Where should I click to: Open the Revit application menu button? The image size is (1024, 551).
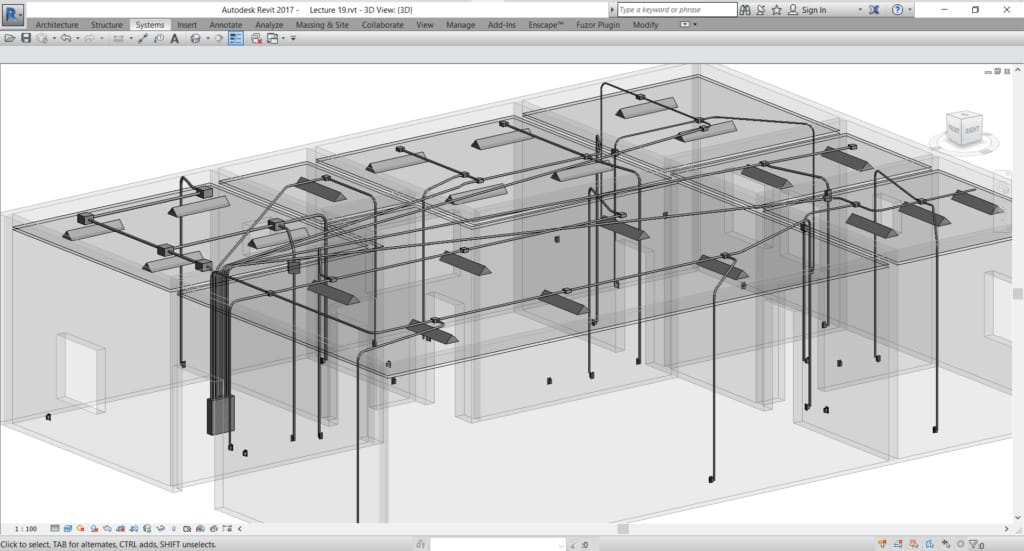click(12, 14)
